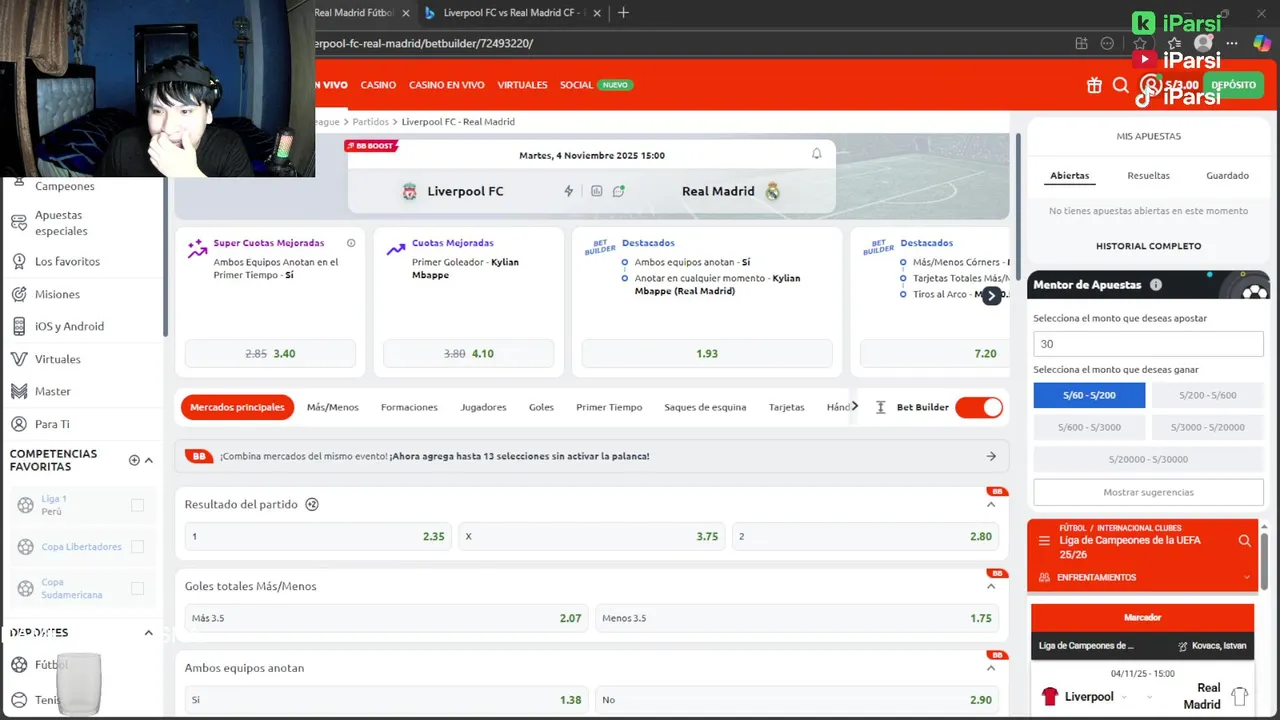Open the match statistics chart icon
Image resolution: width=1280 pixels, height=720 pixels.
pyautogui.click(x=596, y=191)
